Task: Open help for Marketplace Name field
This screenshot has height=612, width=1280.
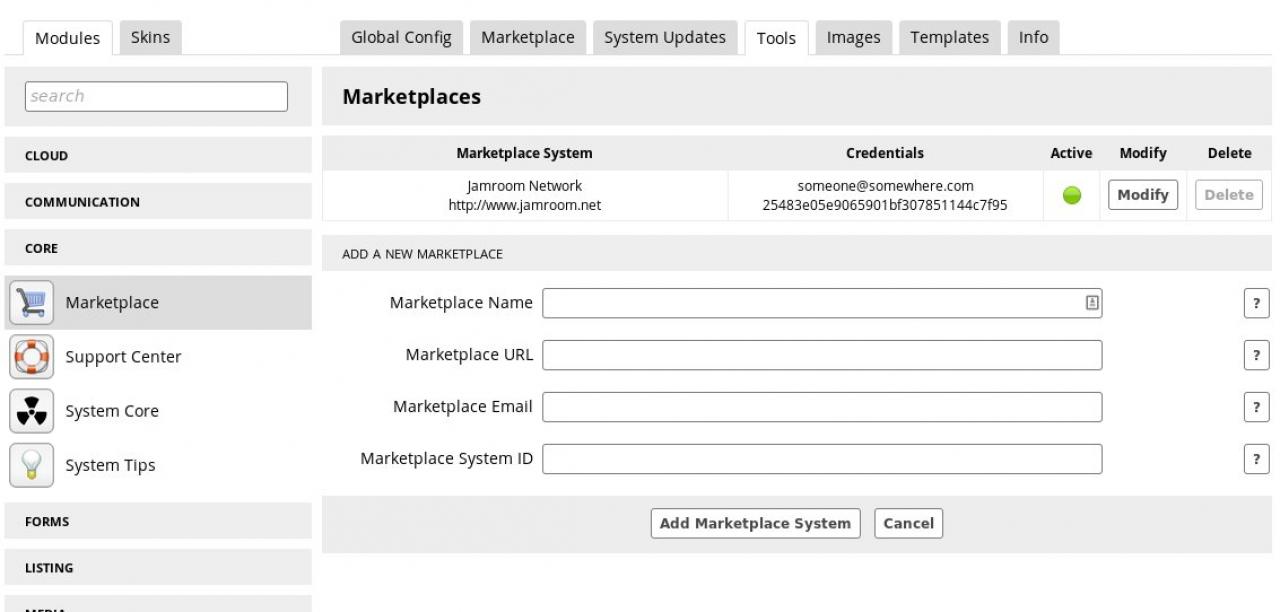Action: (x=1255, y=304)
